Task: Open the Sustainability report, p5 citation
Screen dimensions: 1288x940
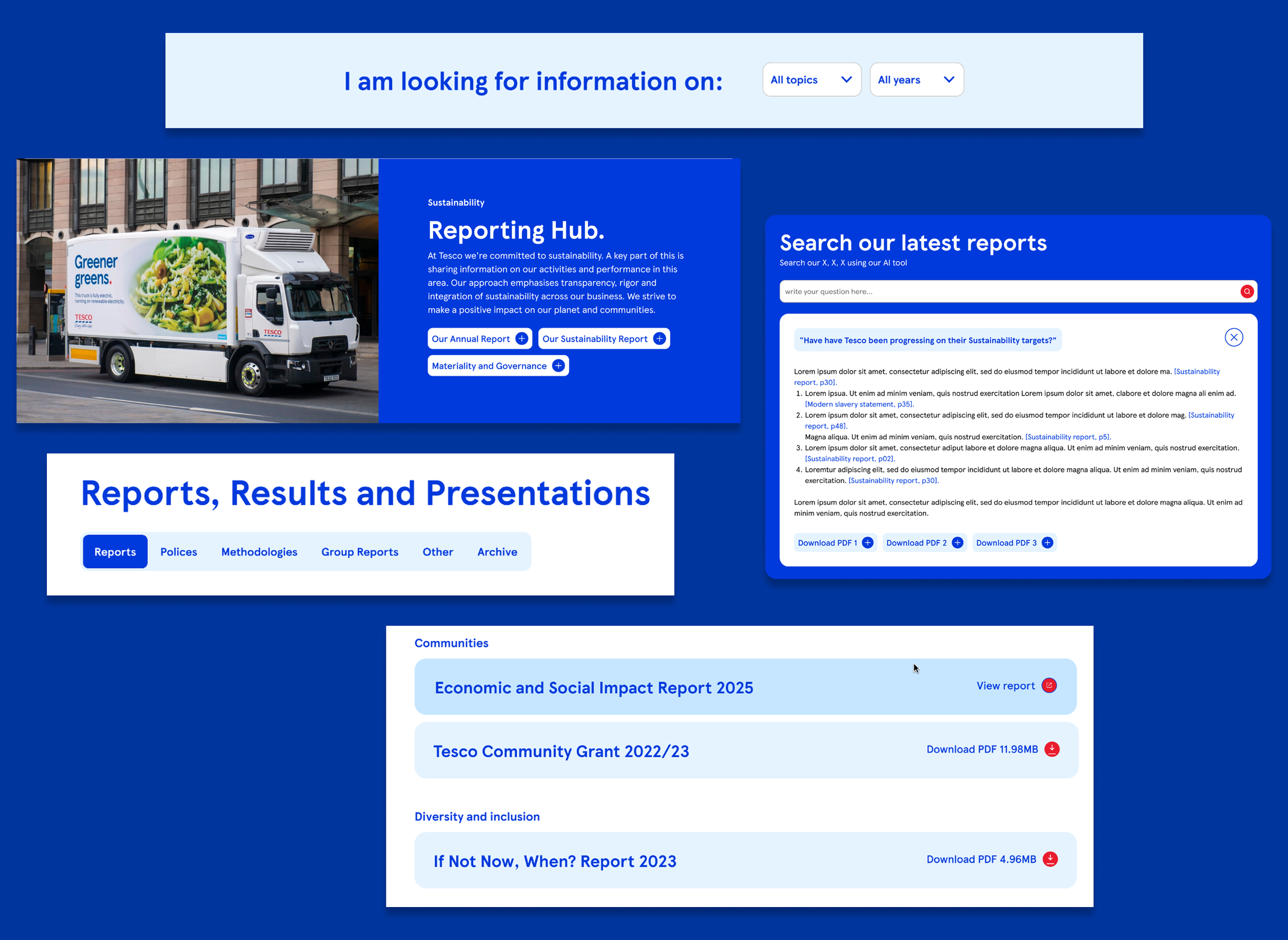Action: click(x=1069, y=437)
